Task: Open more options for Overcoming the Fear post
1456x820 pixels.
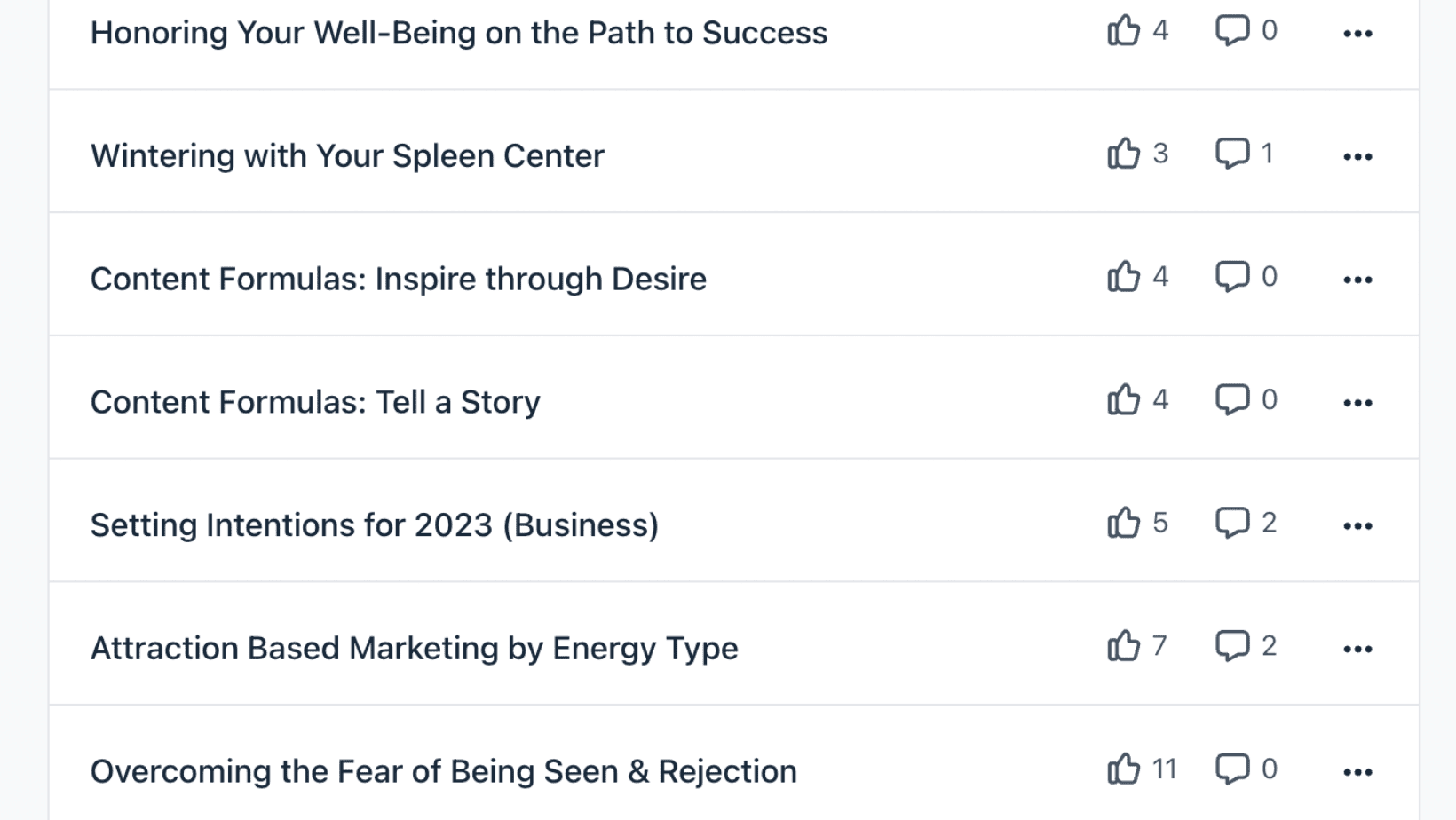Action: click(x=1357, y=772)
